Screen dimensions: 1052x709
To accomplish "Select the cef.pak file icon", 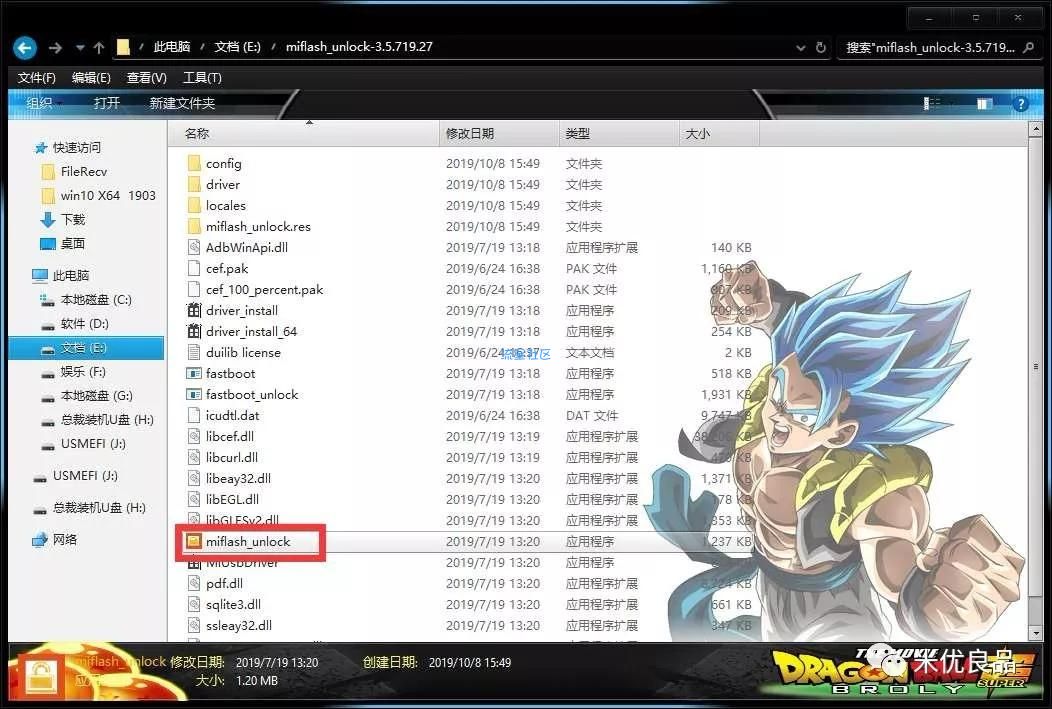I will point(194,268).
